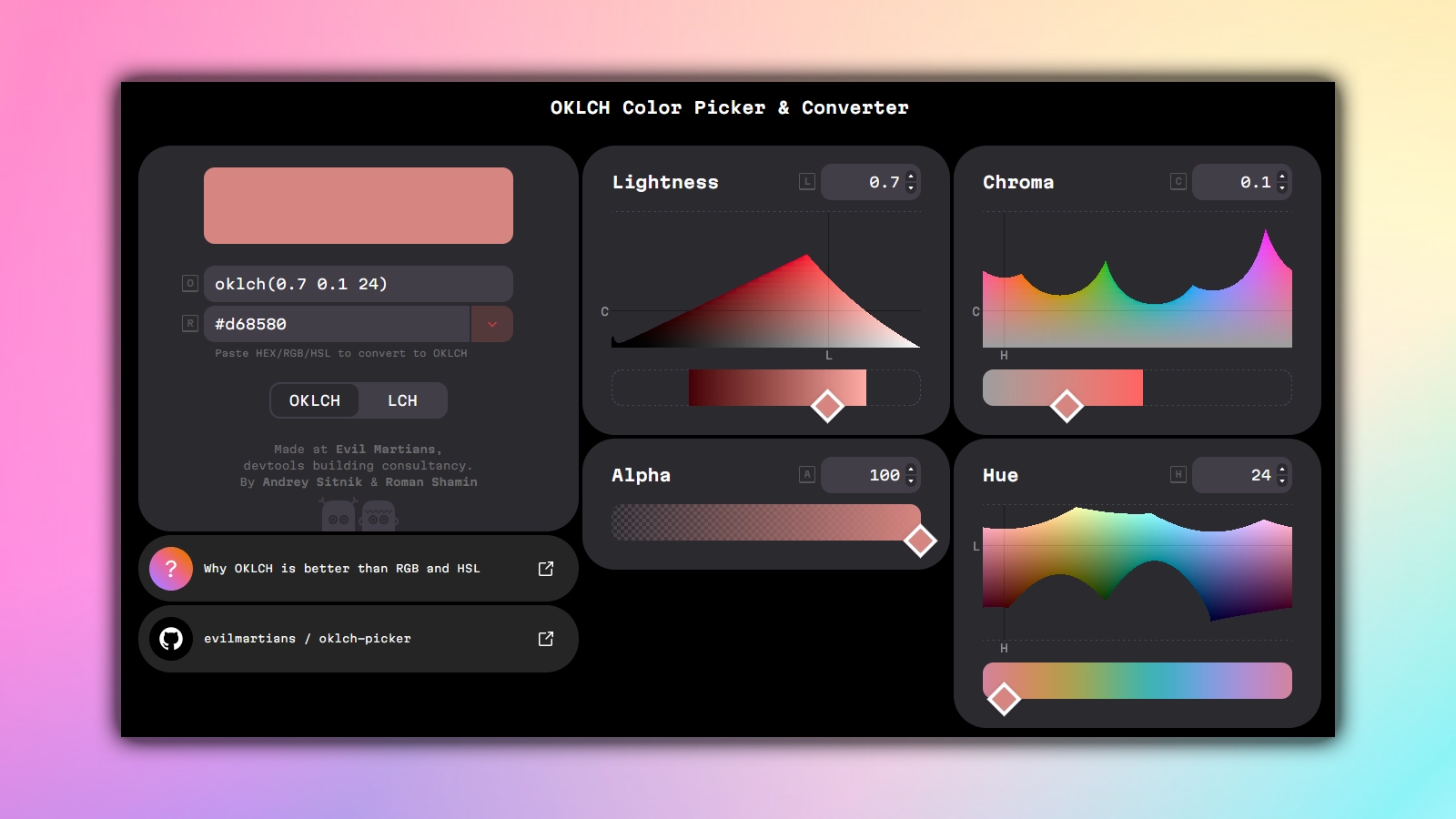
Task: Open external link icon beside oklch-picker repo
Action: click(546, 639)
